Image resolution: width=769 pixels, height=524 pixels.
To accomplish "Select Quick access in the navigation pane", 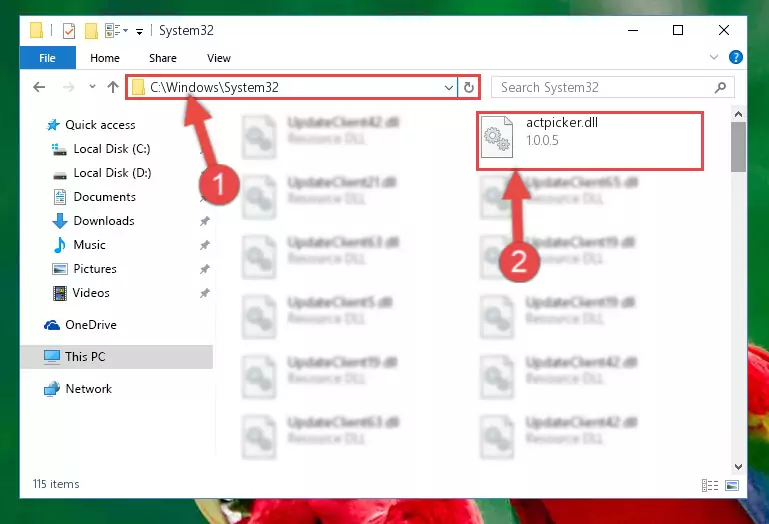I will coord(100,125).
